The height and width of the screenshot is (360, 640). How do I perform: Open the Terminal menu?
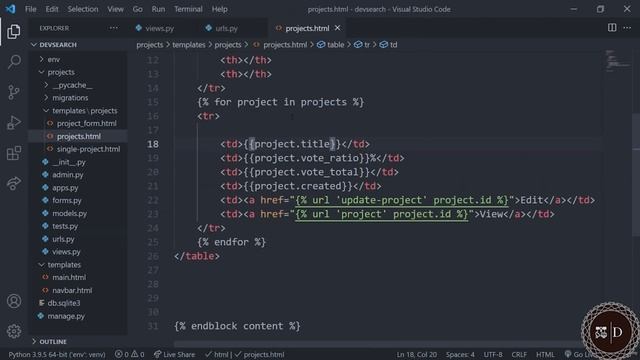(188, 9)
